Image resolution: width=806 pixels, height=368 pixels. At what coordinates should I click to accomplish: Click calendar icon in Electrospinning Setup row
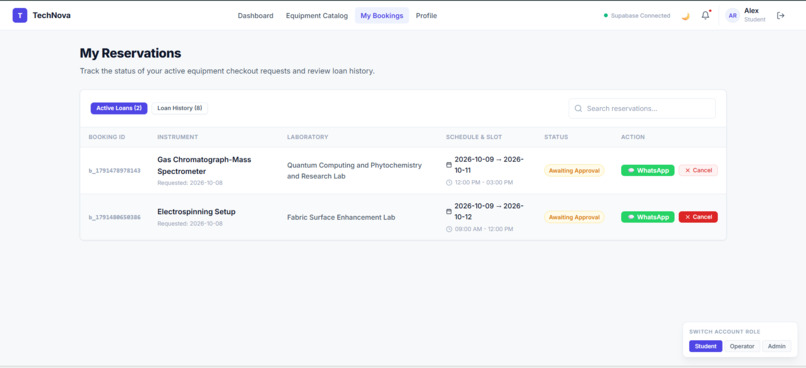tap(449, 212)
